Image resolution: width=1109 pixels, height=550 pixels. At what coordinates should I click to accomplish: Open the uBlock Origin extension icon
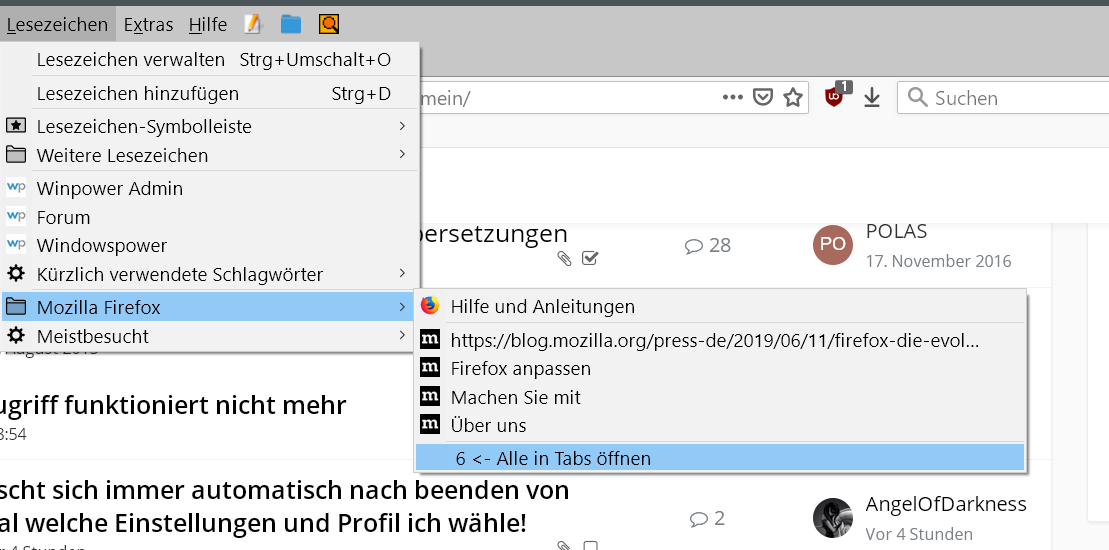click(834, 96)
